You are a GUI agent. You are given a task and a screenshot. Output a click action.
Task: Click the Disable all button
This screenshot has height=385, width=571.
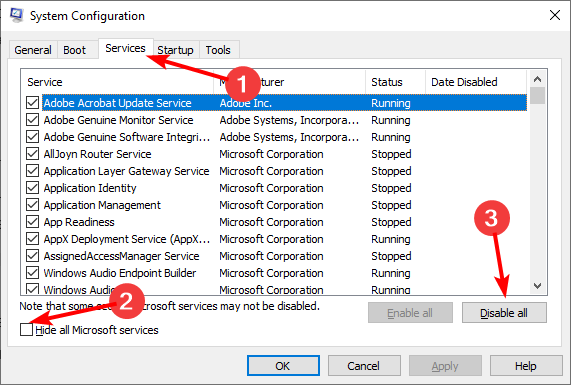[504, 313]
